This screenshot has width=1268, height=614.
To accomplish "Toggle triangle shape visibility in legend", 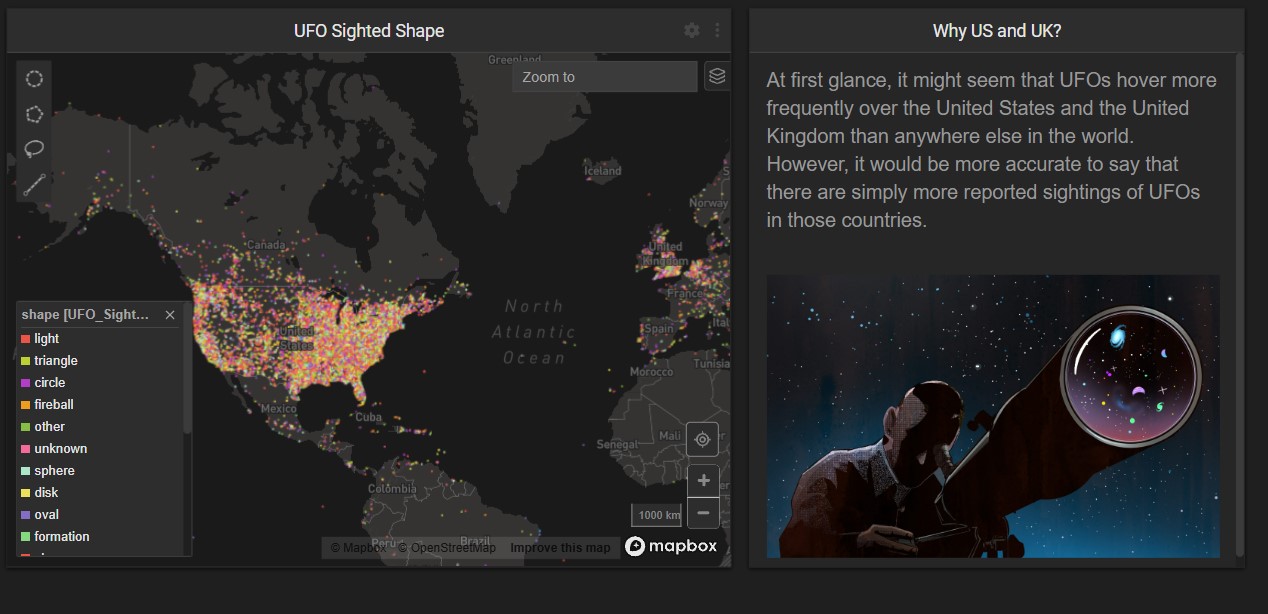I will coord(55,361).
